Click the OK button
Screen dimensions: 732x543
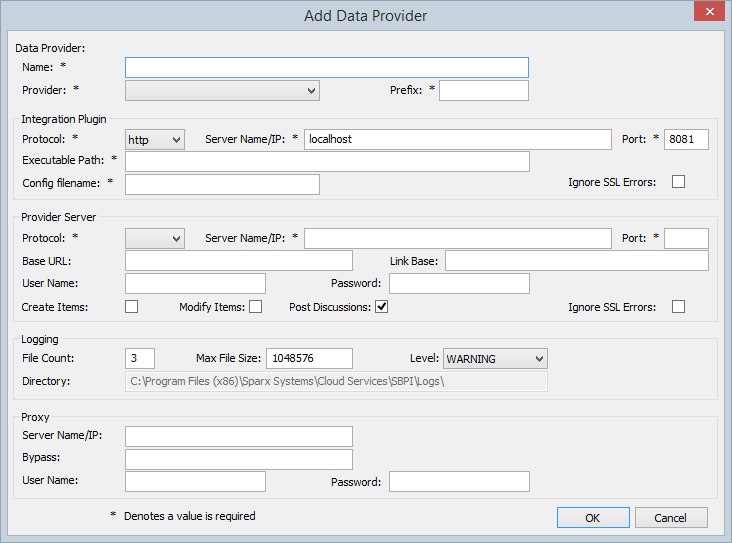[x=593, y=518]
